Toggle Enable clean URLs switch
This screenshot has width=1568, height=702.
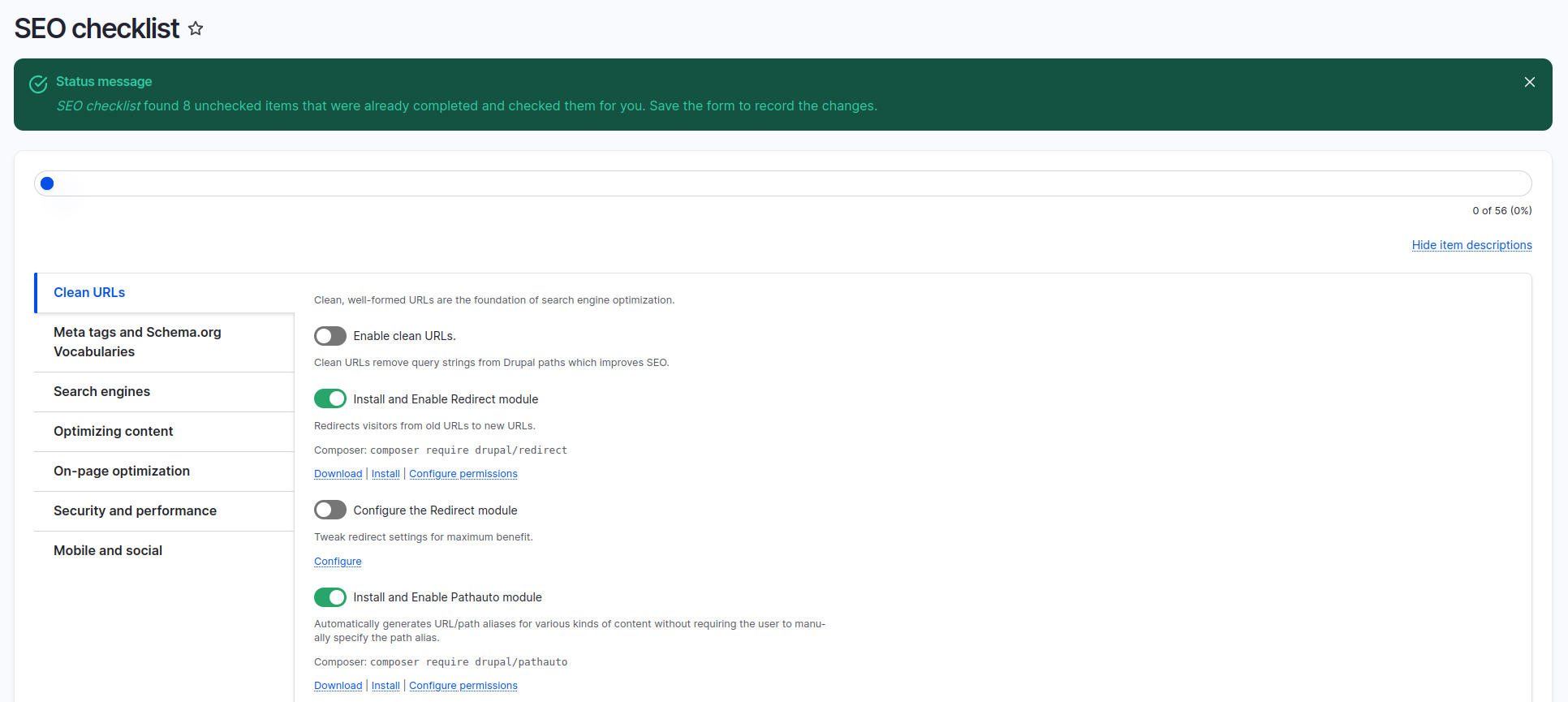tap(330, 336)
